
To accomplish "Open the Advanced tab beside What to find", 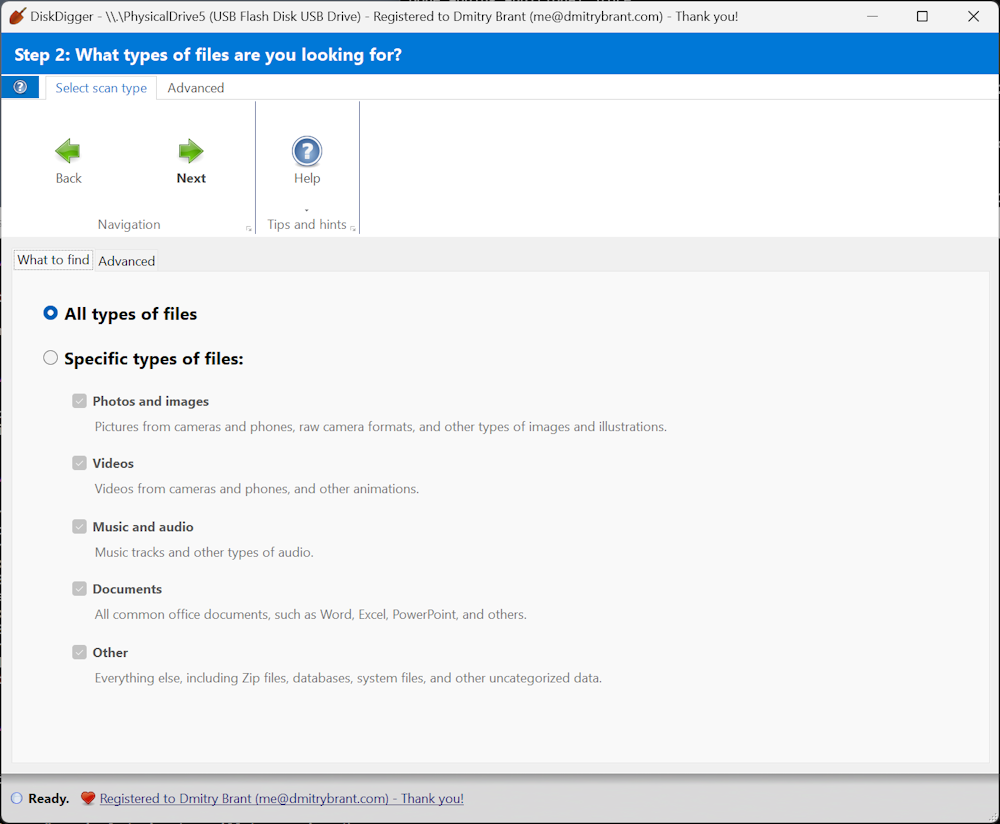I will [126, 261].
